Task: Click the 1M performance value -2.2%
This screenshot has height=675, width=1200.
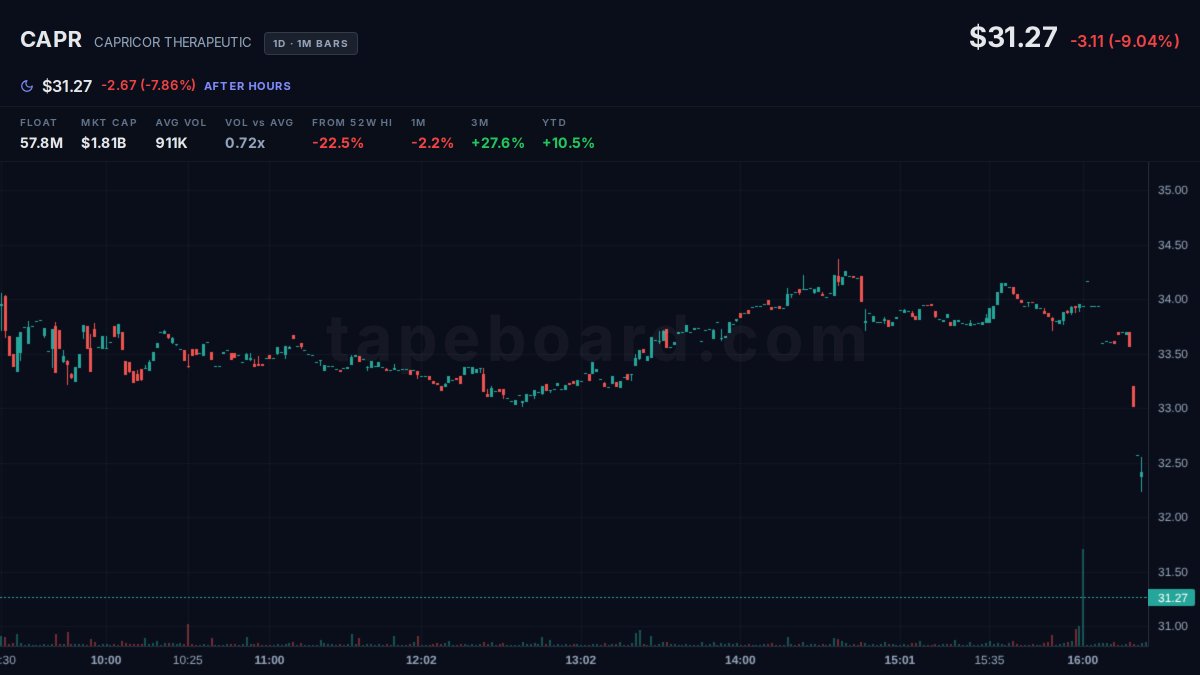Action: [432, 143]
